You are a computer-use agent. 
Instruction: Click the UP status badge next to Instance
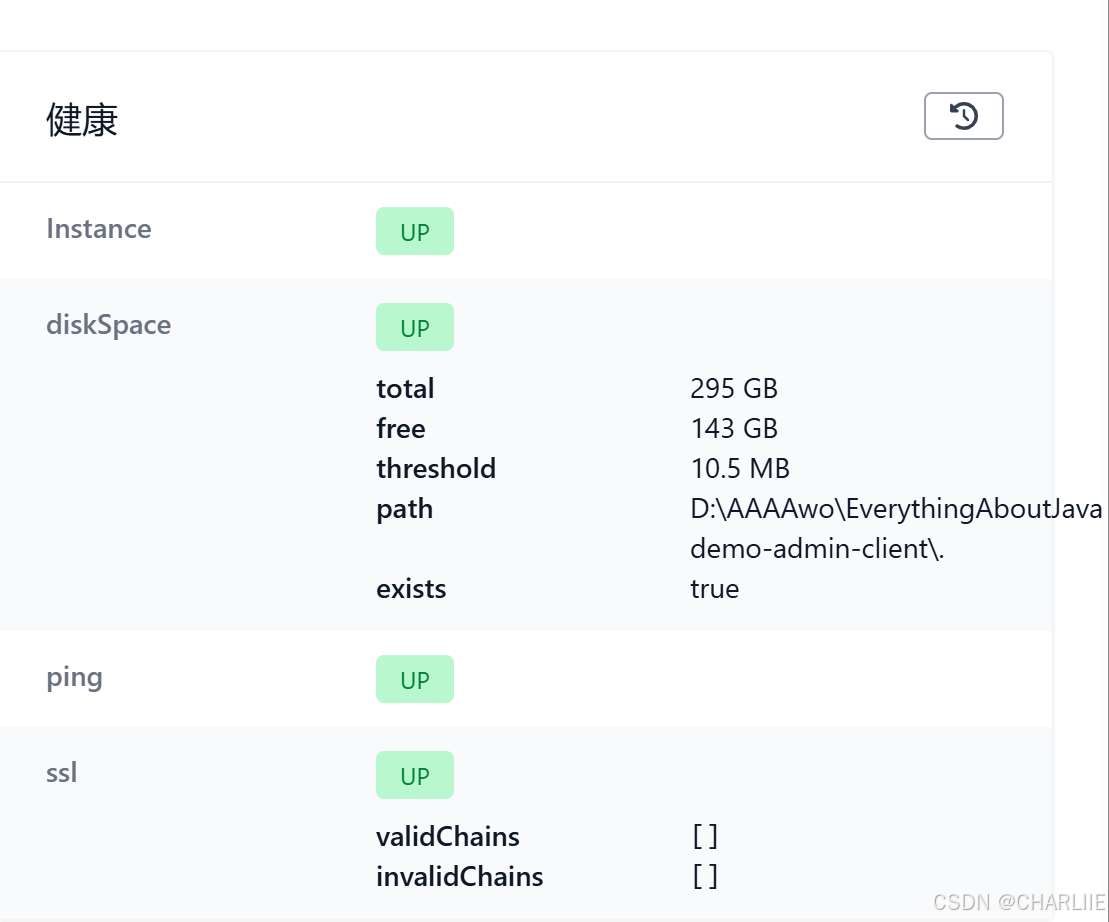pyautogui.click(x=414, y=231)
